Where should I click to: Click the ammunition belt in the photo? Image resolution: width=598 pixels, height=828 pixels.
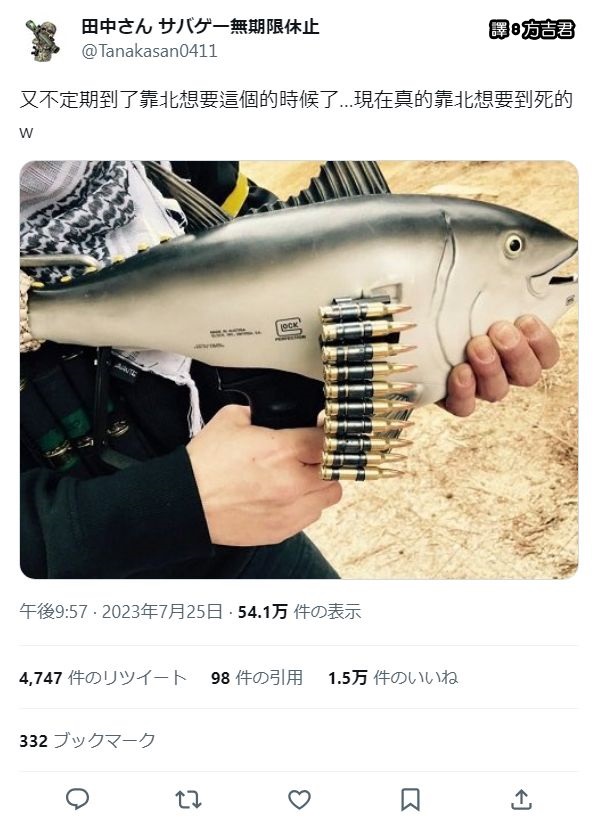pos(366,391)
